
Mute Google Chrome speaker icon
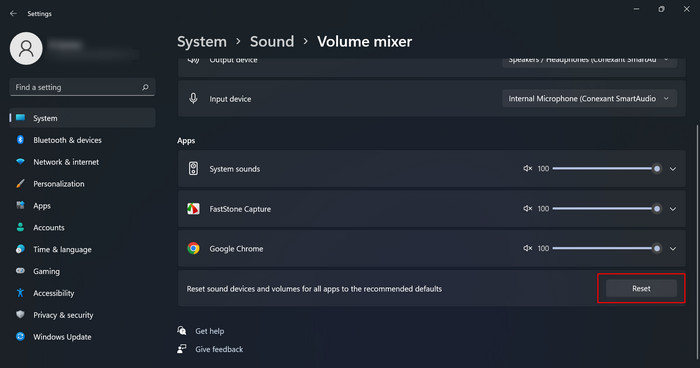pyautogui.click(x=528, y=248)
